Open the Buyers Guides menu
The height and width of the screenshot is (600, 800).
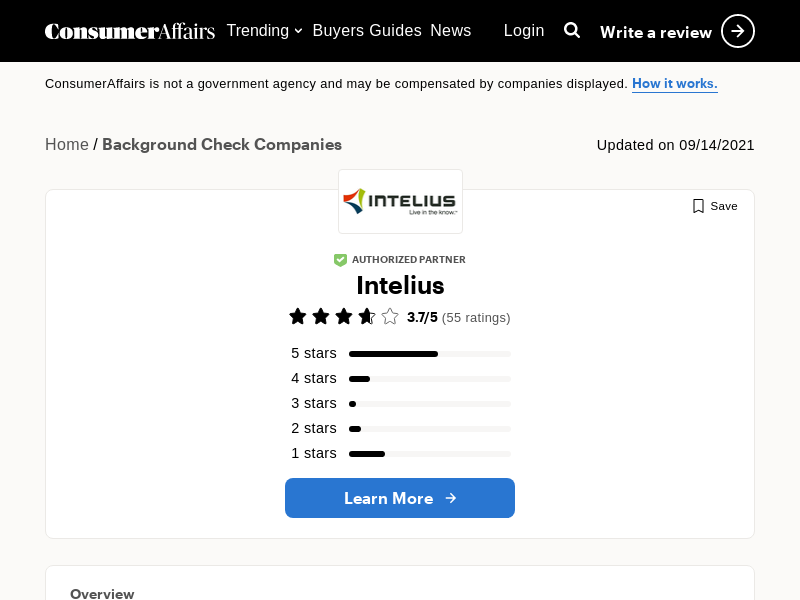[367, 31]
